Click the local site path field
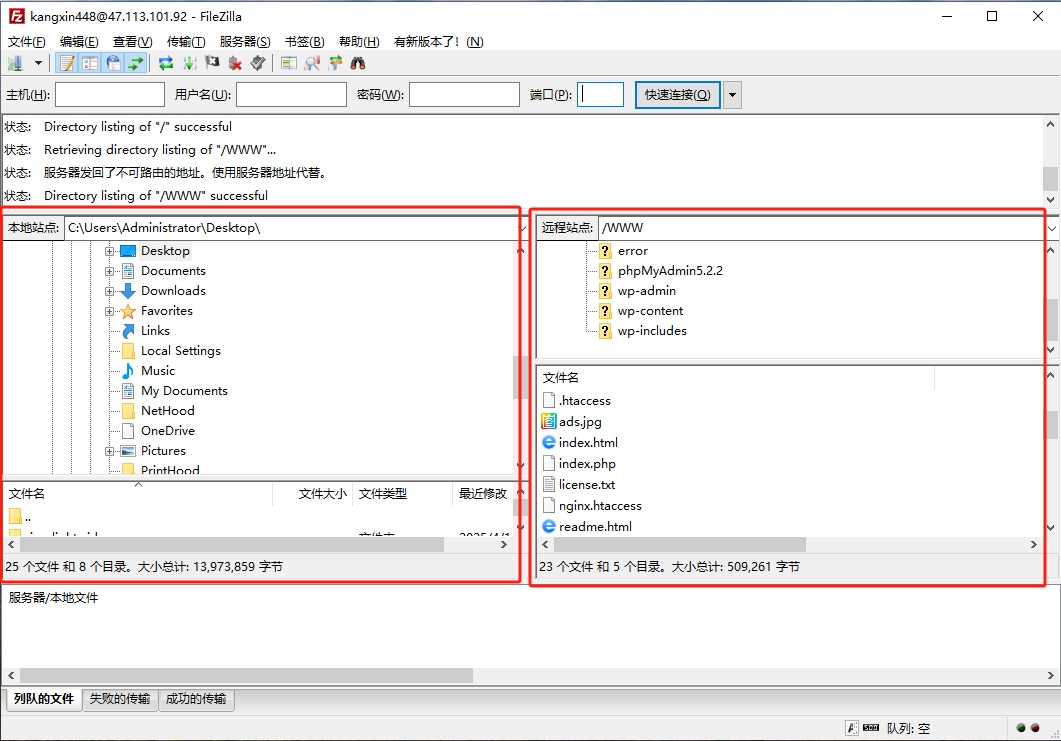 pos(290,228)
